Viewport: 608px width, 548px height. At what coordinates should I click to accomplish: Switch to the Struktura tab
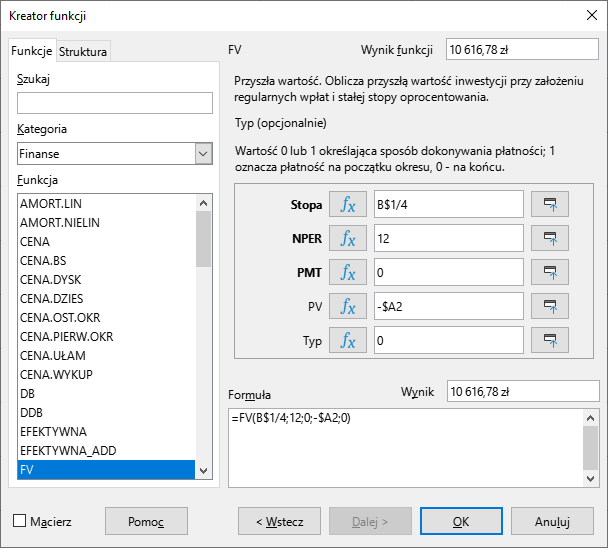(83, 51)
